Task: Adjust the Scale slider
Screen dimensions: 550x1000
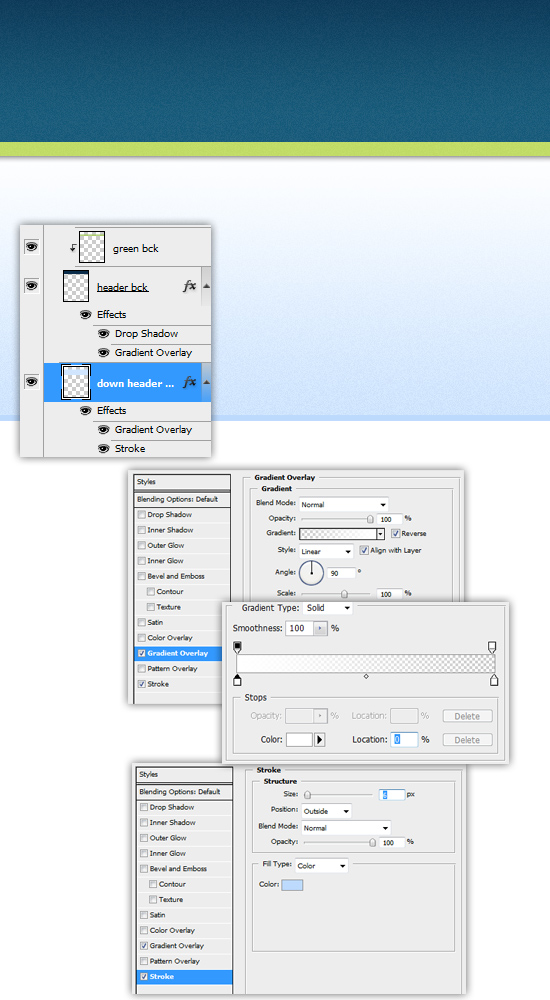Action: pyautogui.click(x=345, y=594)
